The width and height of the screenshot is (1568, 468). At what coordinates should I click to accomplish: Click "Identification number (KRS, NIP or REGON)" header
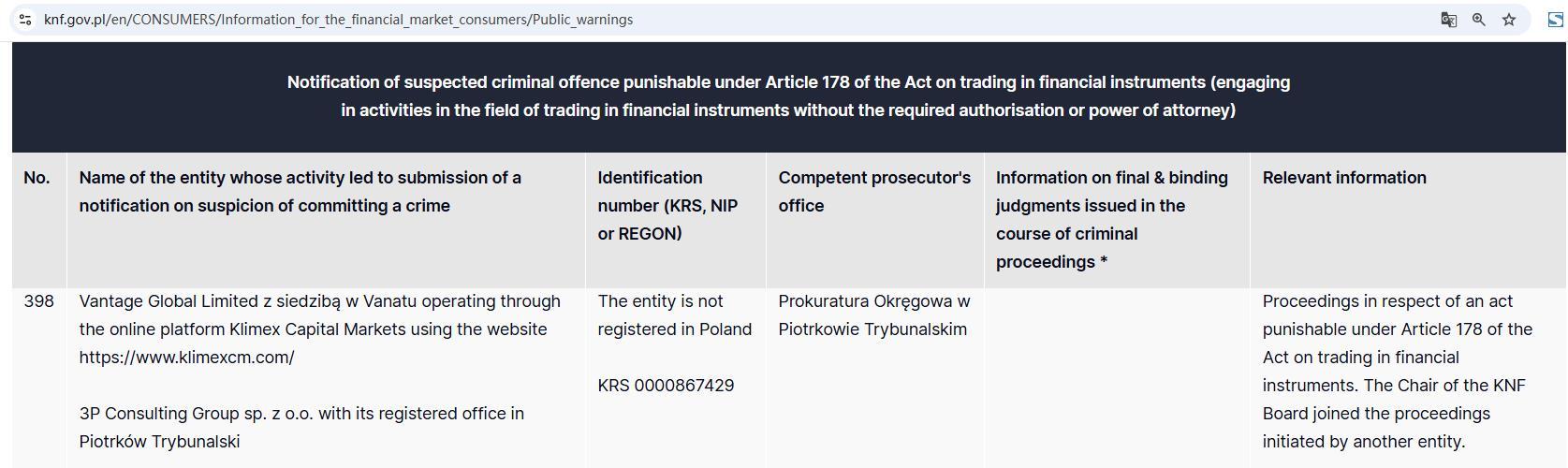(667, 206)
